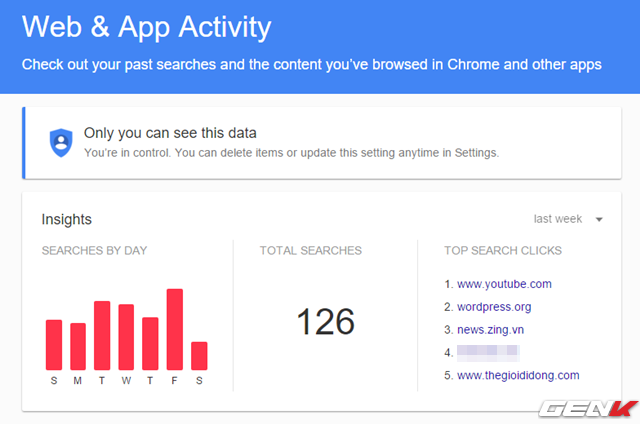
Task: Click the Sunday searches bar
Action: click(54, 345)
